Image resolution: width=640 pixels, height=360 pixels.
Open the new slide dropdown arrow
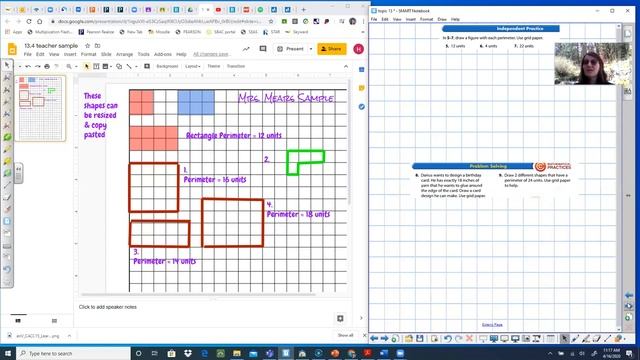20,67
